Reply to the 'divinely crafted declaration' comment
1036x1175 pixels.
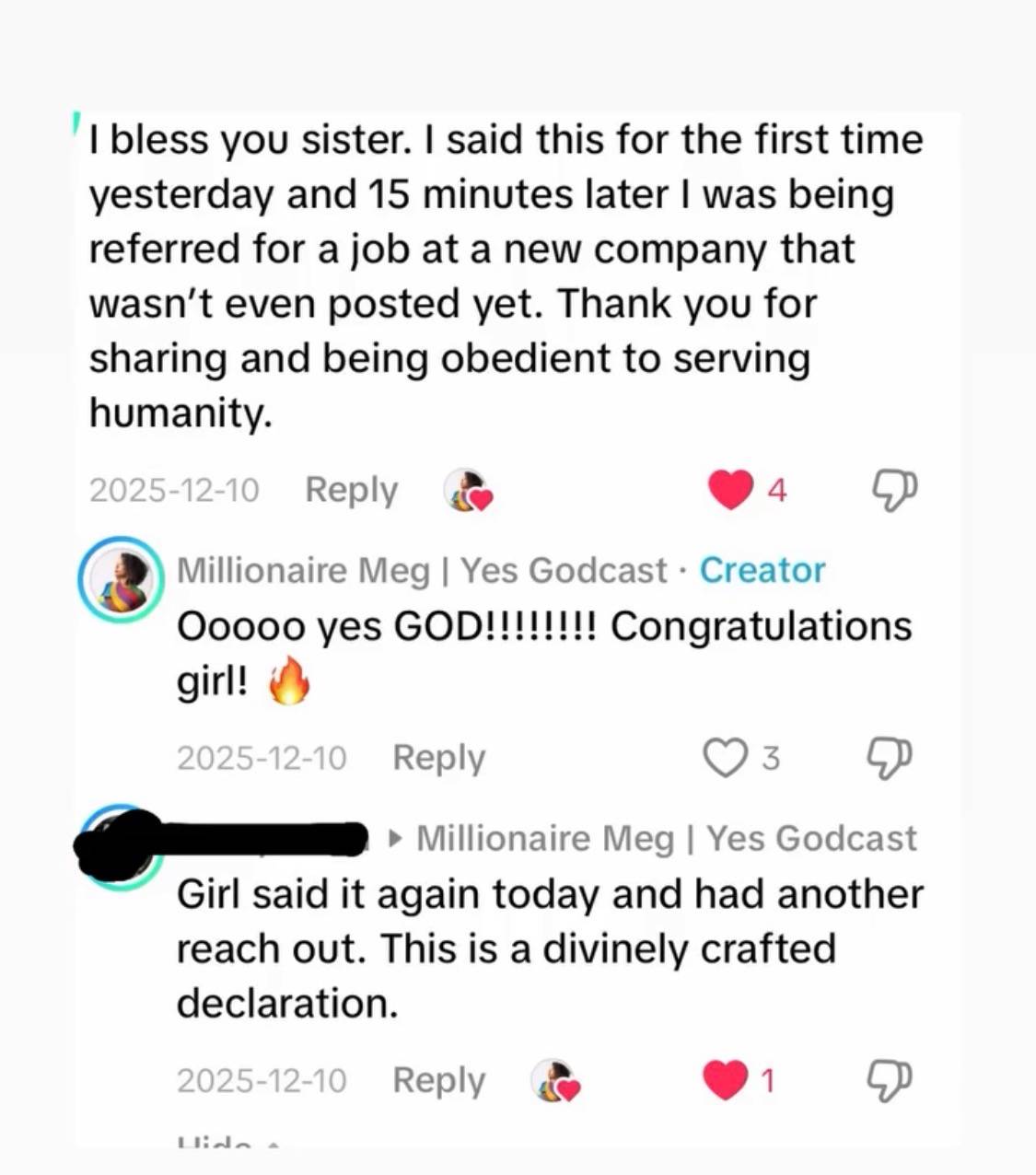[x=438, y=1080]
